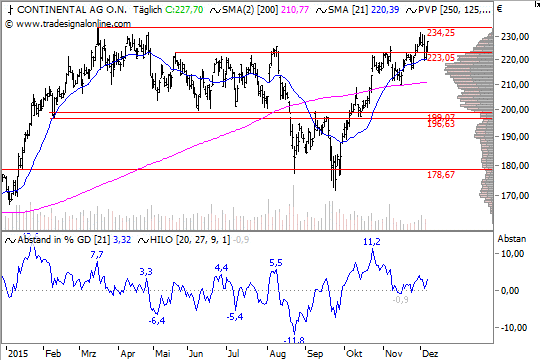The width and height of the screenshot is (540, 360).
Task: Click the Mrz time axis label
Action: tap(89, 354)
